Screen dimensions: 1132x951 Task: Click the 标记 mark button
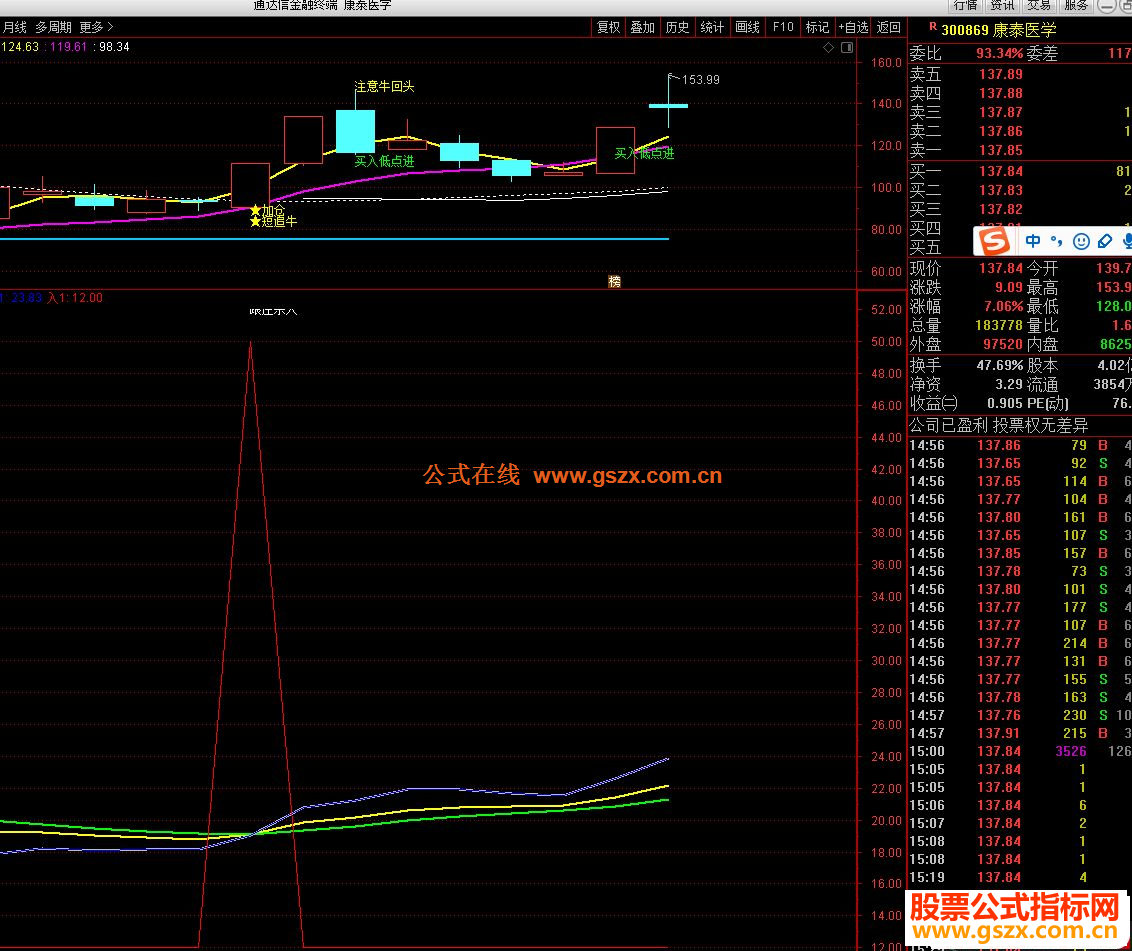coord(817,27)
